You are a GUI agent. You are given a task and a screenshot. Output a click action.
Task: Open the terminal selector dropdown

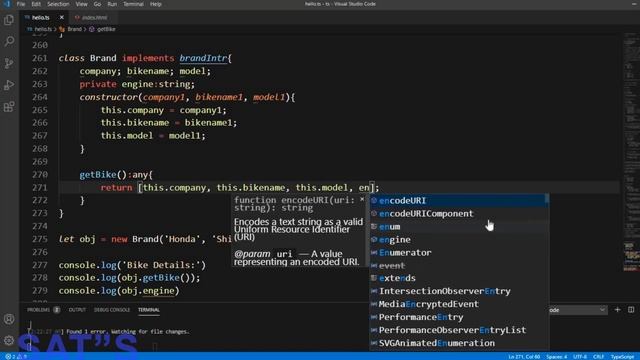[x=577, y=310]
